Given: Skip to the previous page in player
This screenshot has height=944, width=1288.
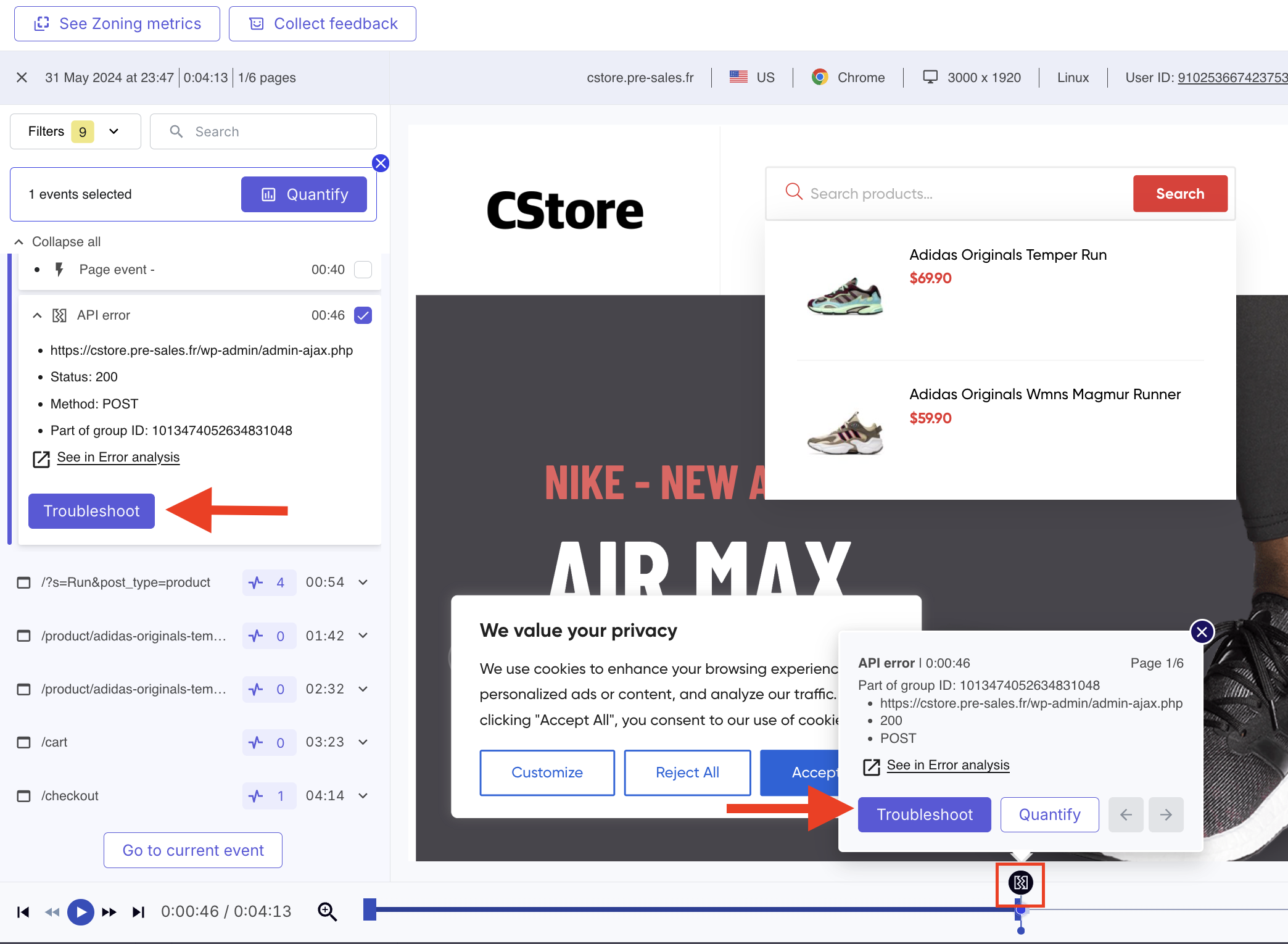Looking at the screenshot, I should tap(23, 912).
